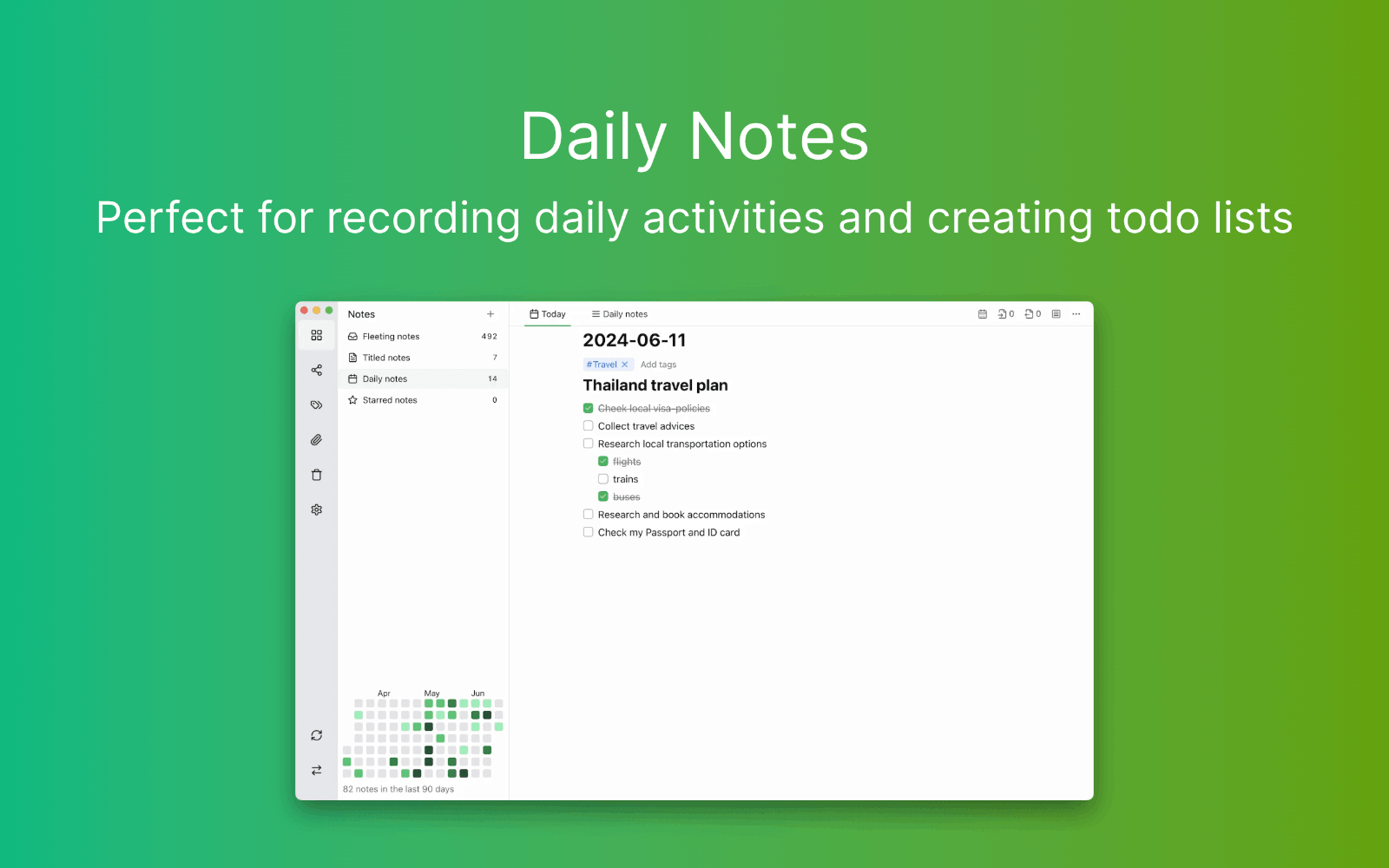Open settings gear icon in sidebar
The width and height of the screenshot is (1389, 868).
316,510
